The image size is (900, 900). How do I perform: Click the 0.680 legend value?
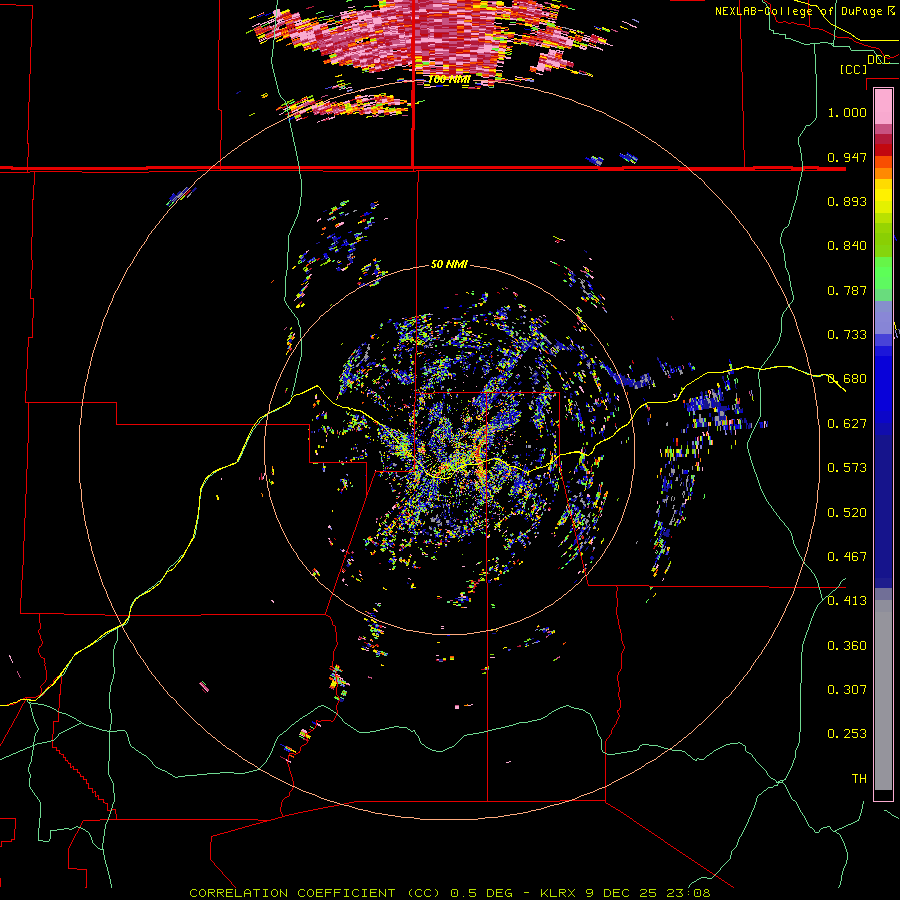pyautogui.click(x=847, y=379)
